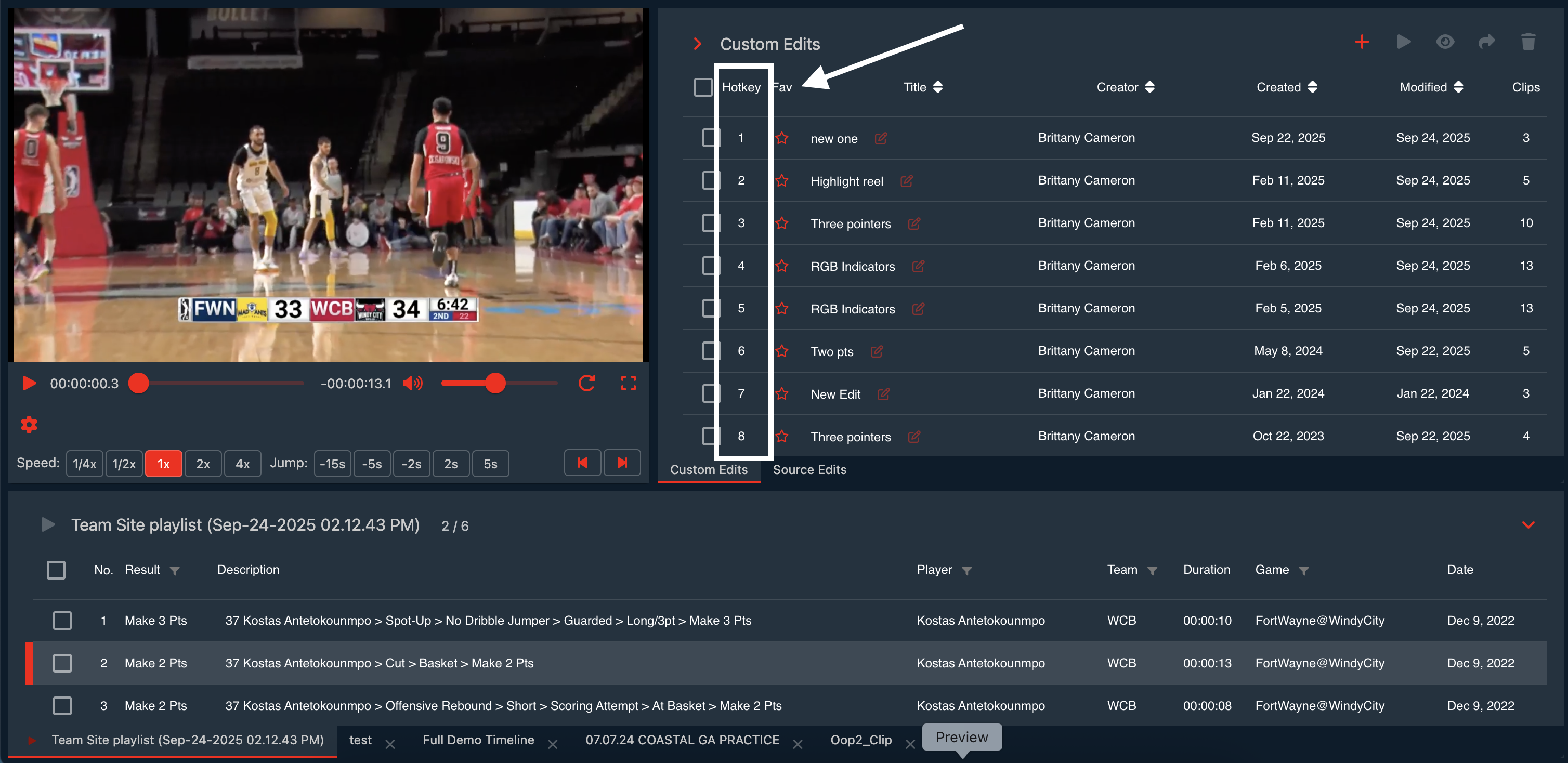
Task: Click the eye preview icon in Custom Edits
Action: (1445, 42)
